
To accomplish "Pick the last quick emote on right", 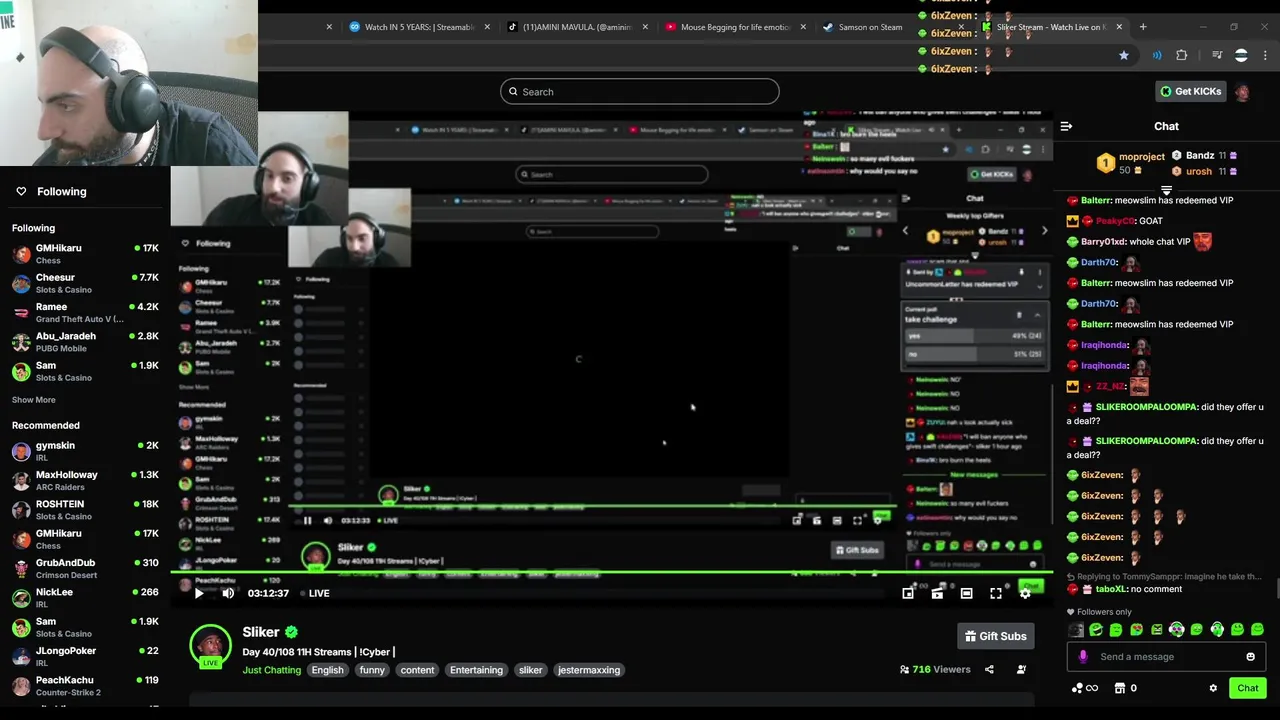I will coord(1257,630).
